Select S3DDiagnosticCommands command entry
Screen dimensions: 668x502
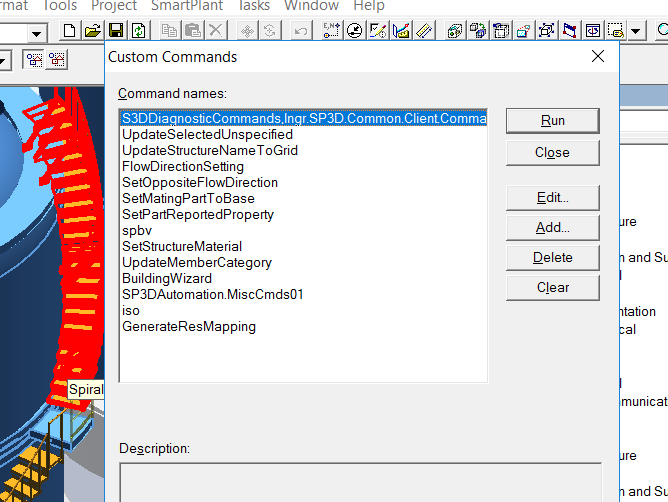coord(303,118)
